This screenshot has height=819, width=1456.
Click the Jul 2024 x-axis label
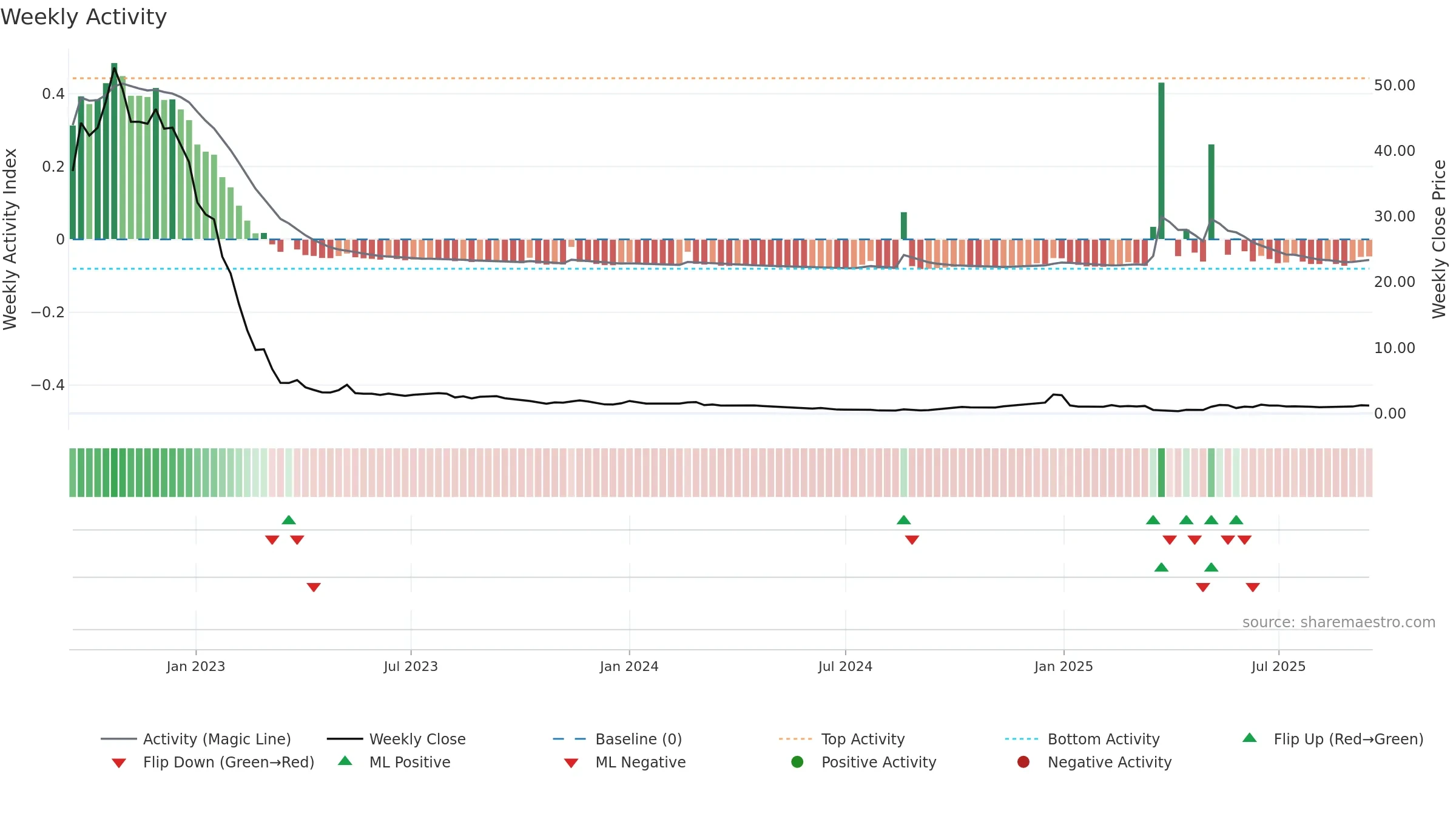845,667
